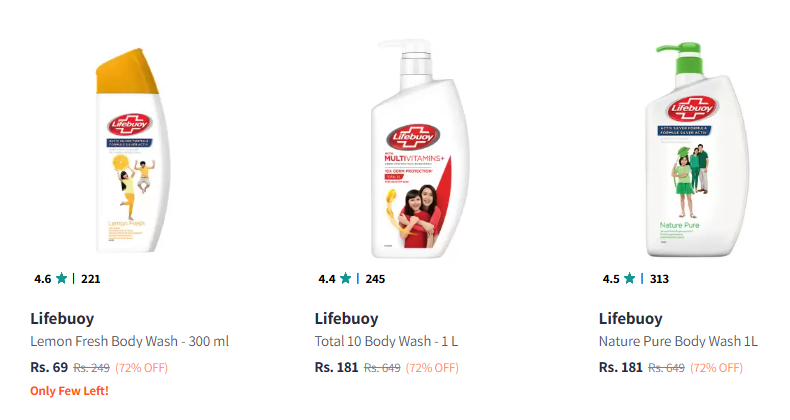Open the Lemon Fresh Body Wash - 300 ml title

130,342
